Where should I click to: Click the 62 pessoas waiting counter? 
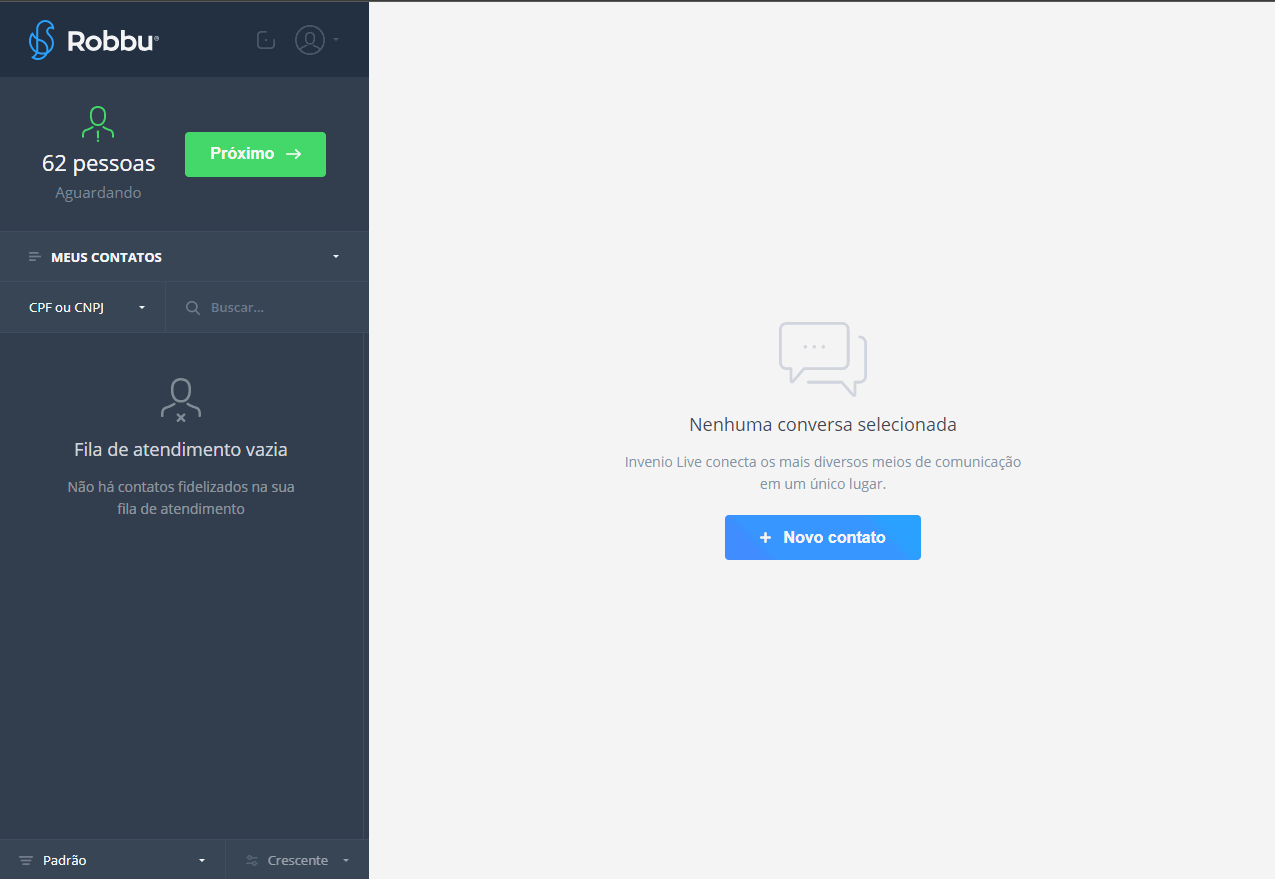coord(98,163)
